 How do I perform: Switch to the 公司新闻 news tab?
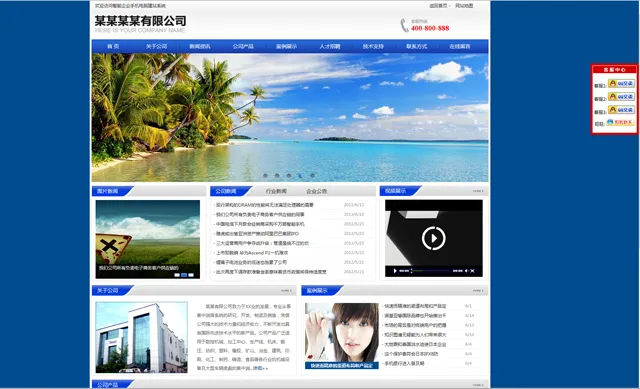(226, 191)
